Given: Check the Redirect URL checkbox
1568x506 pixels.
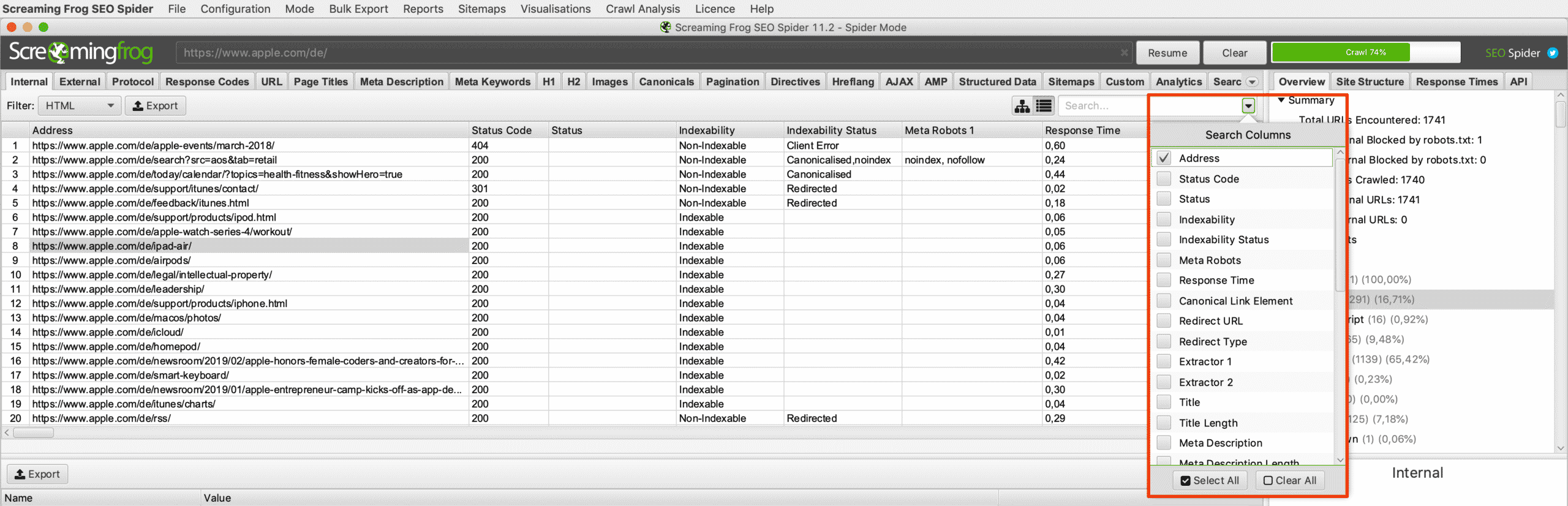Looking at the screenshot, I should (x=1164, y=320).
